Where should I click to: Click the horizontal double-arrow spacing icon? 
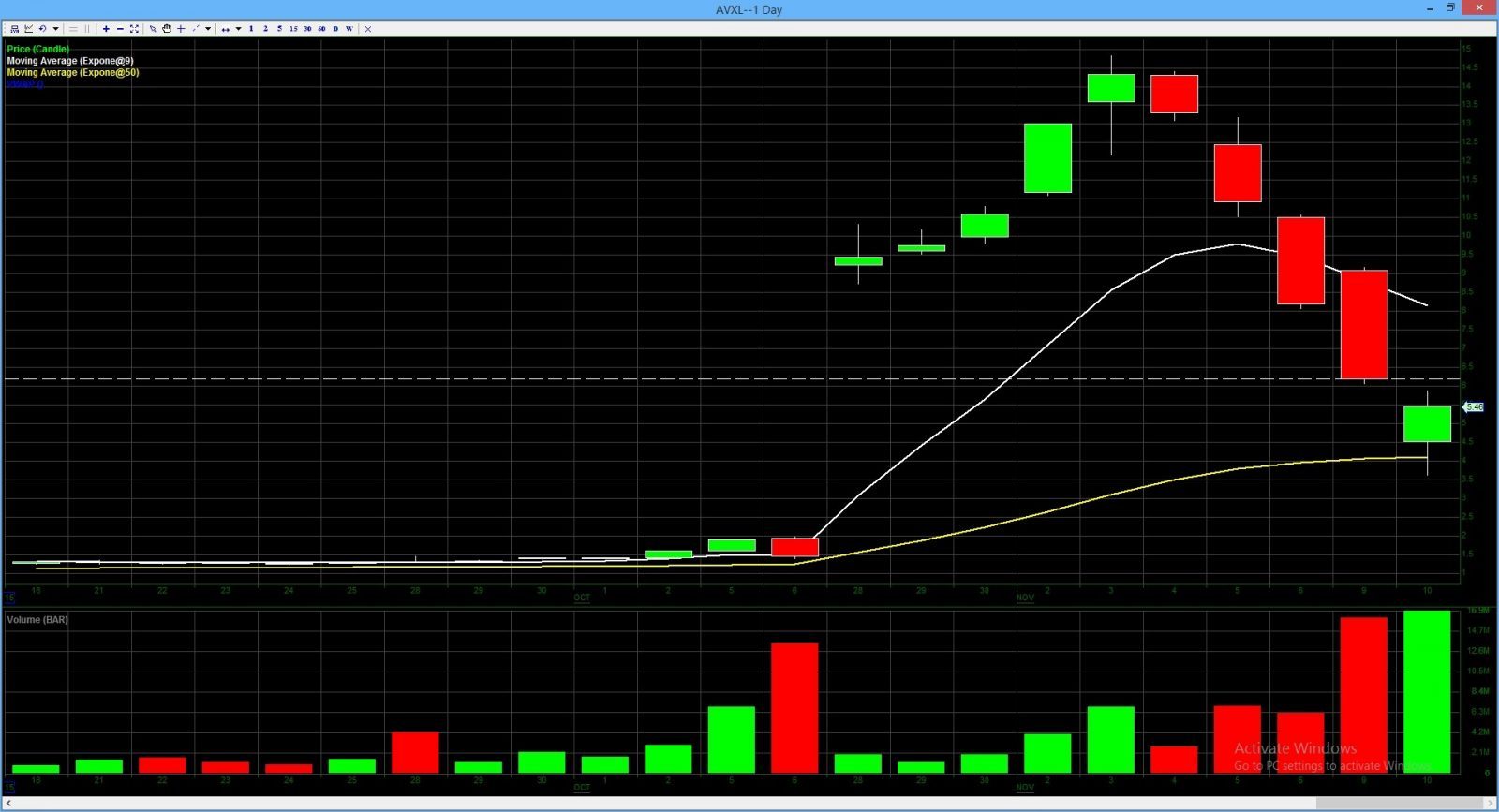225,29
